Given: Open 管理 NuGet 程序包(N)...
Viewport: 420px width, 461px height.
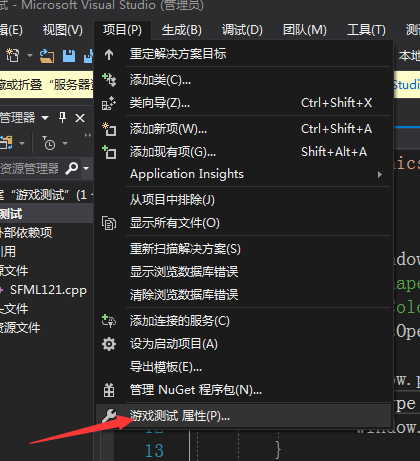Looking at the screenshot, I should point(243,390).
